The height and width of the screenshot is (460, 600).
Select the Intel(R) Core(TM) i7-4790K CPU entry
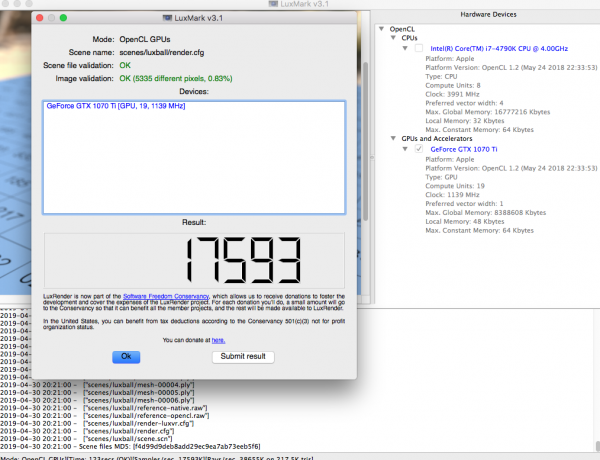[499, 49]
